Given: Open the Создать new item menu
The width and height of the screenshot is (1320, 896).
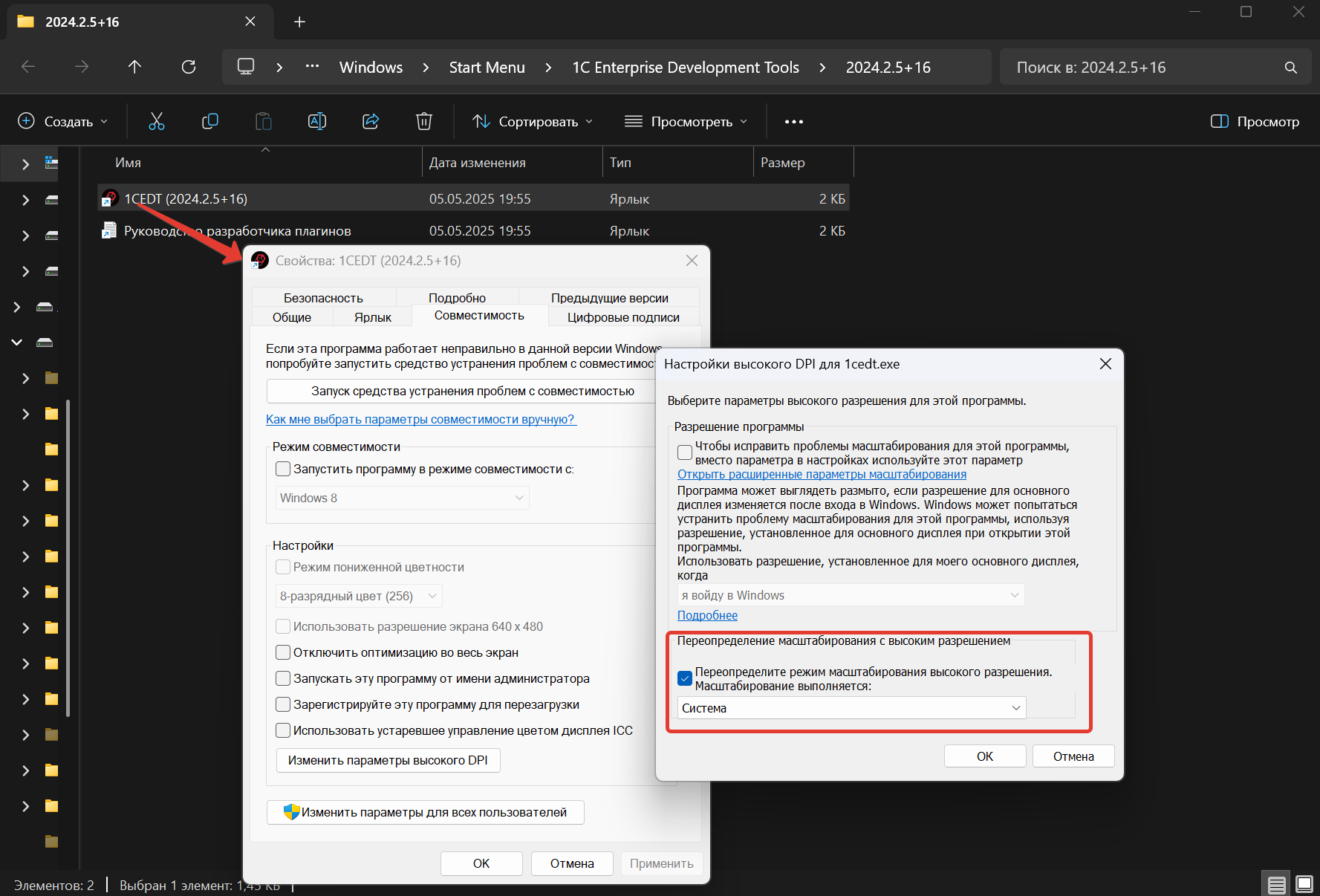Looking at the screenshot, I should (63, 121).
